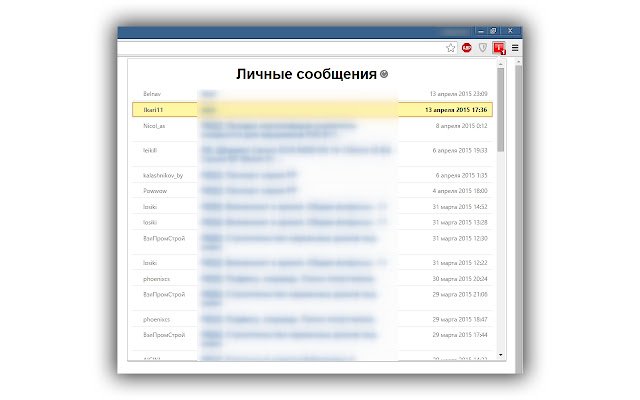Open the browser hamburger menu
The image size is (640, 400).
[x=515, y=48]
